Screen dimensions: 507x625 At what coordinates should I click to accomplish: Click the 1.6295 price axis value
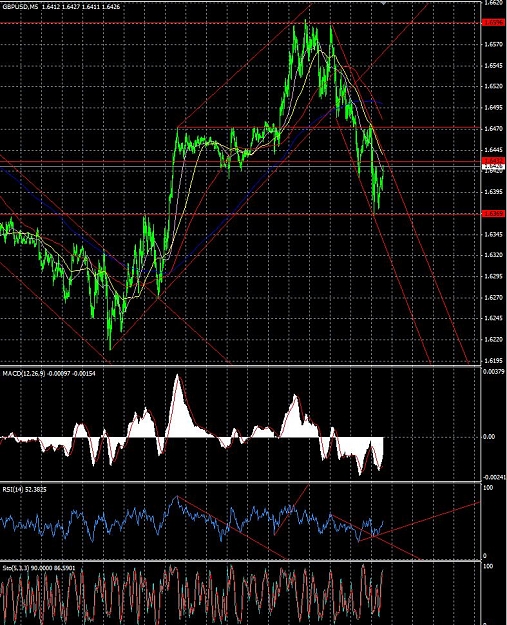pos(493,276)
